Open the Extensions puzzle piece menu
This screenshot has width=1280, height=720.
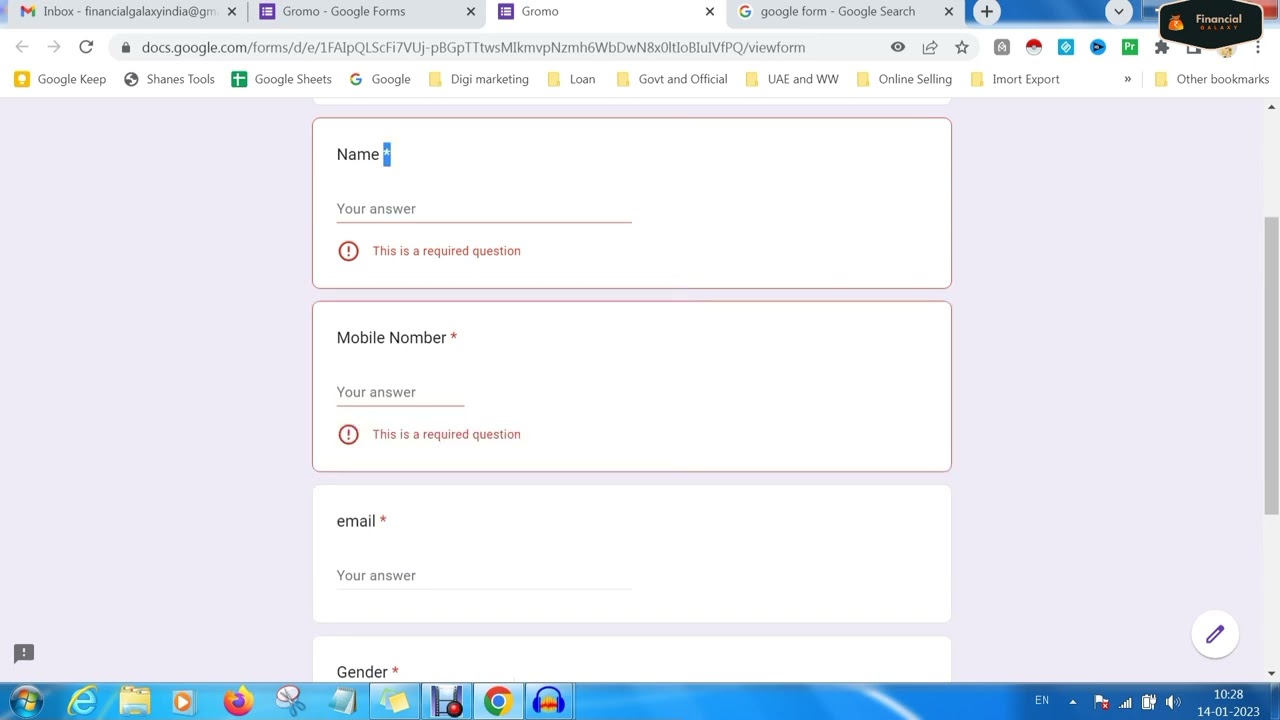(x=1161, y=47)
